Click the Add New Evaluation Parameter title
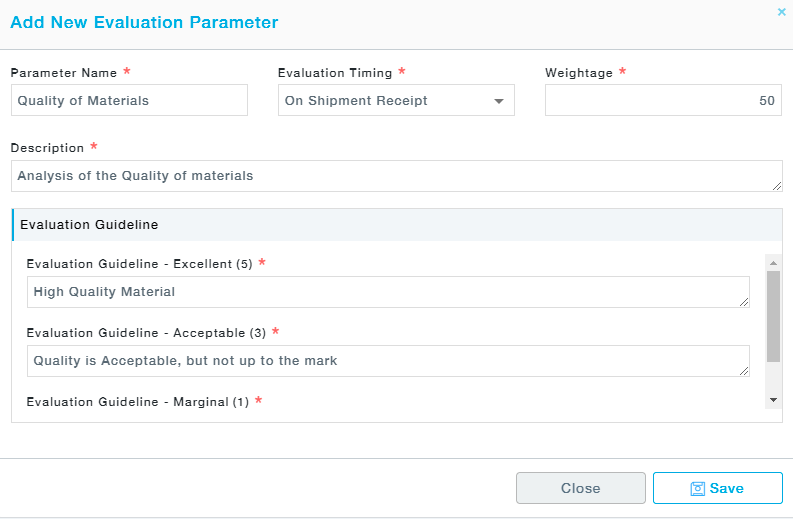Viewport: 793px width, 519px height. 144,22
